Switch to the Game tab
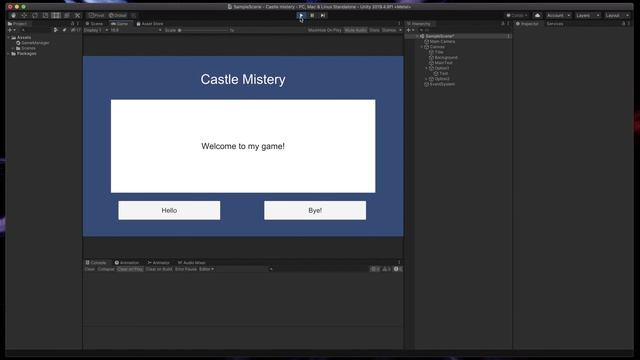 pyautogui.click(x=120, y=24)
